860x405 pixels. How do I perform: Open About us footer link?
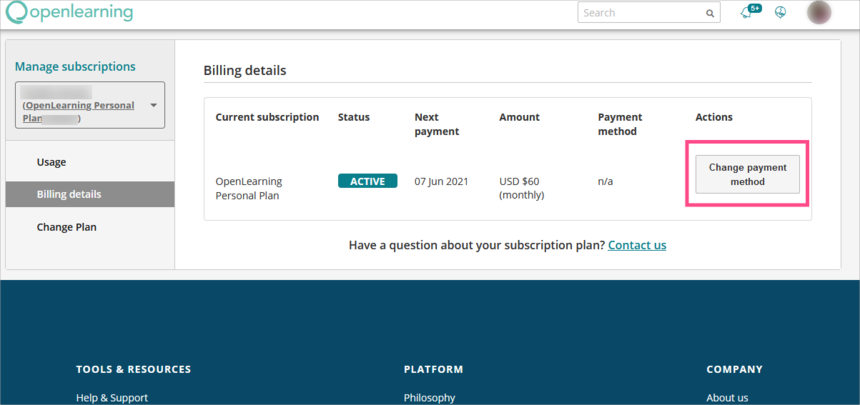[727, 397]
